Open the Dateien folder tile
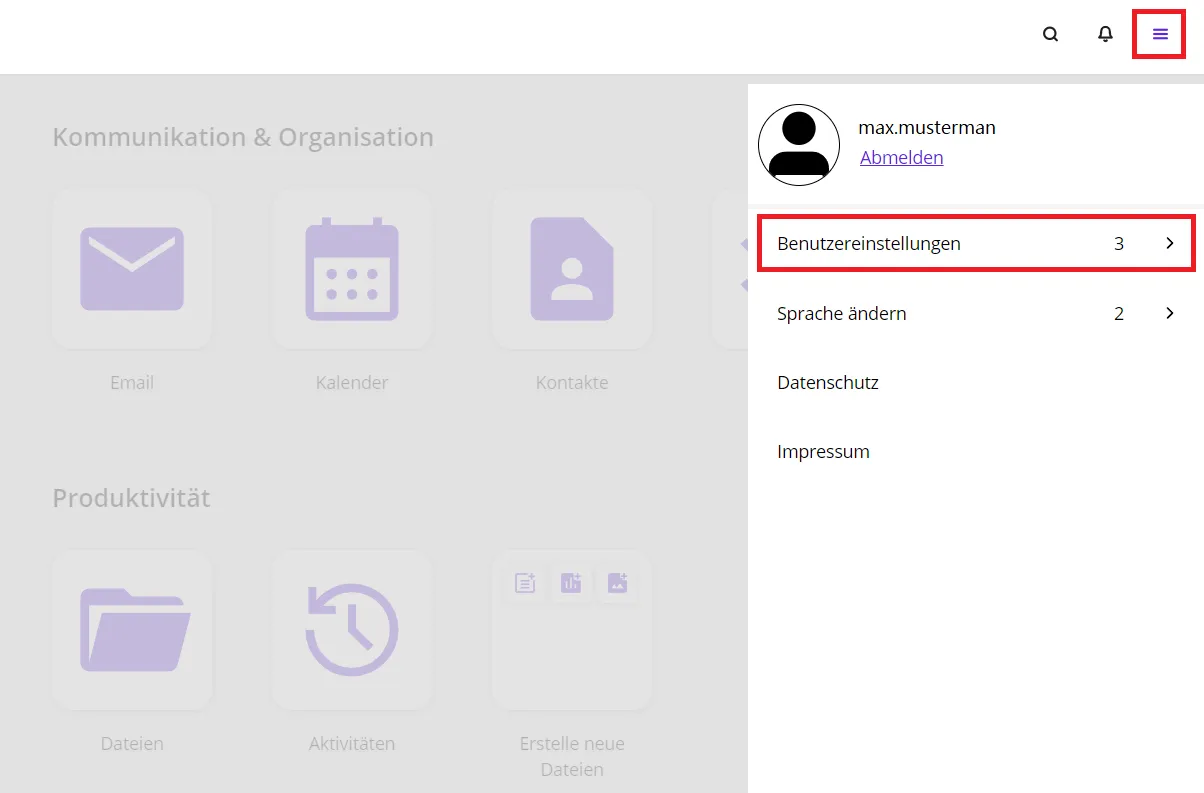The image size is (1204, 793). pyautogui.click(x=132, y=629)
